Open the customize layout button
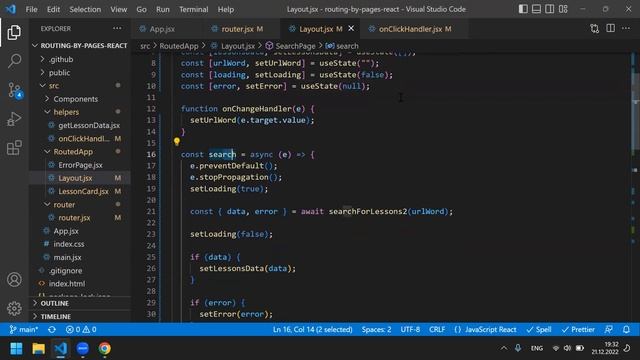 (563, 9)
